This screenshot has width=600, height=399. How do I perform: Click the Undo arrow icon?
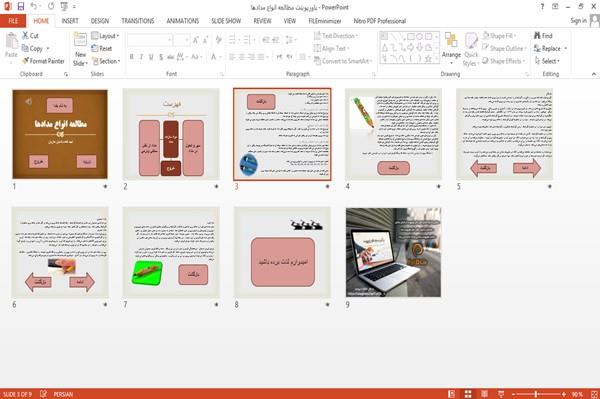point(34,7)
